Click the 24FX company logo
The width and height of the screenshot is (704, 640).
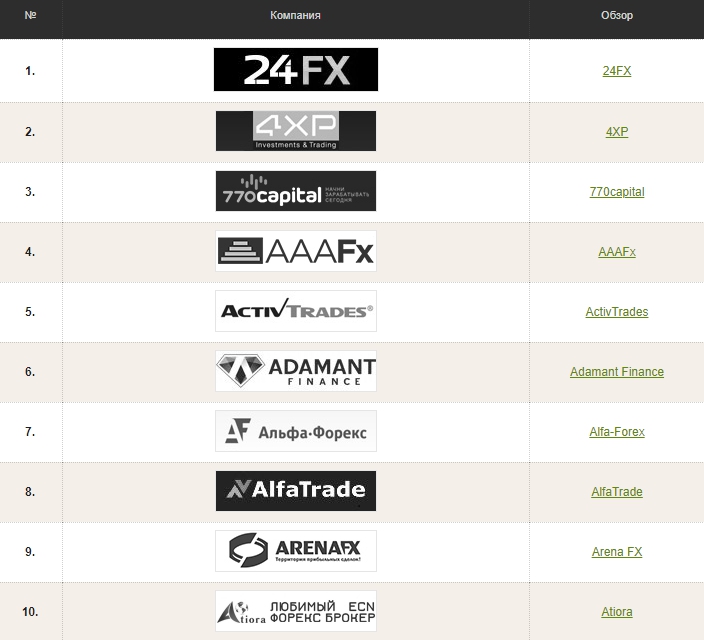(296, 70)
